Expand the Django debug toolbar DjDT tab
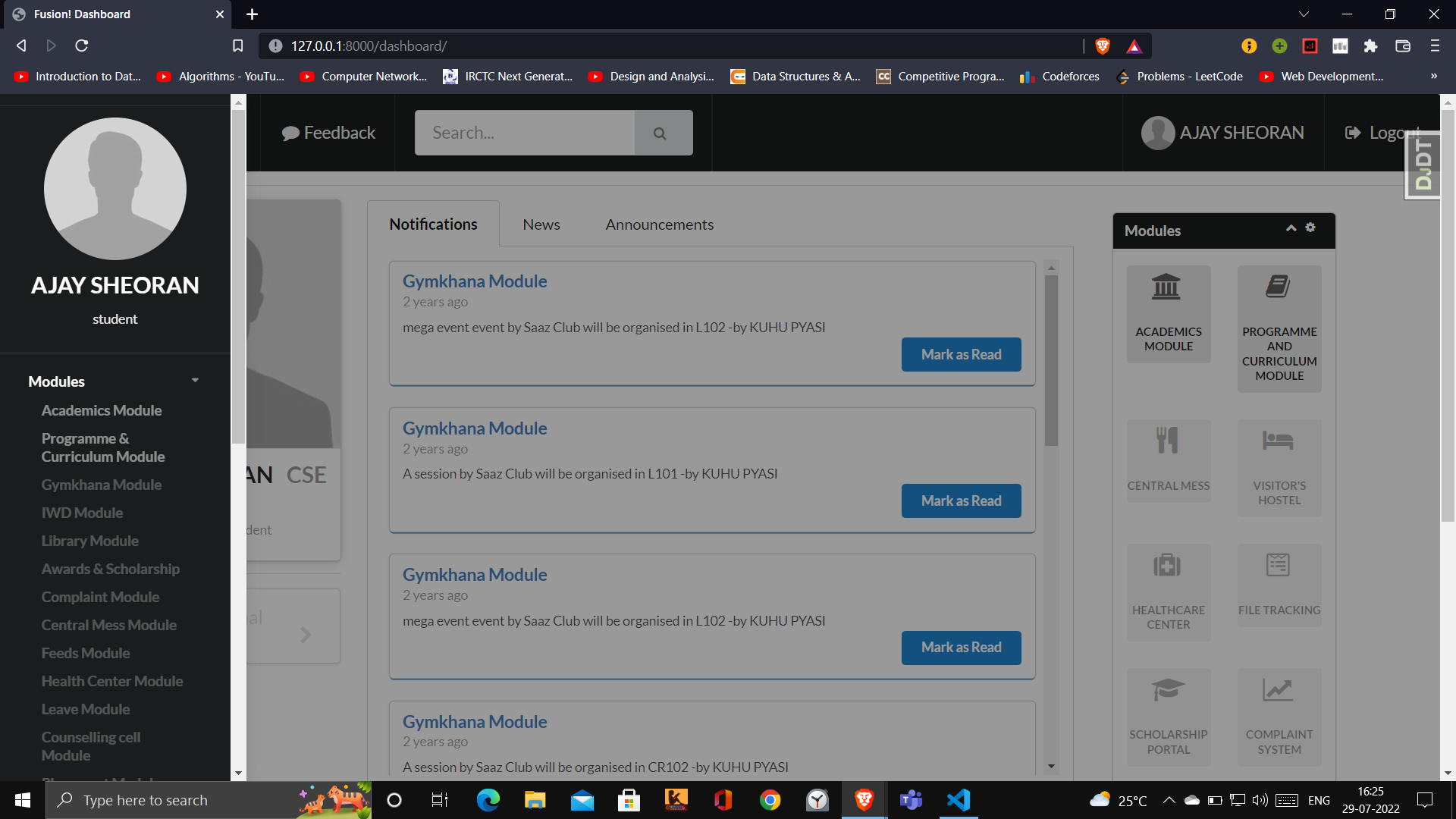The width and height of the screenshot is (1456, 819). 1423,164
